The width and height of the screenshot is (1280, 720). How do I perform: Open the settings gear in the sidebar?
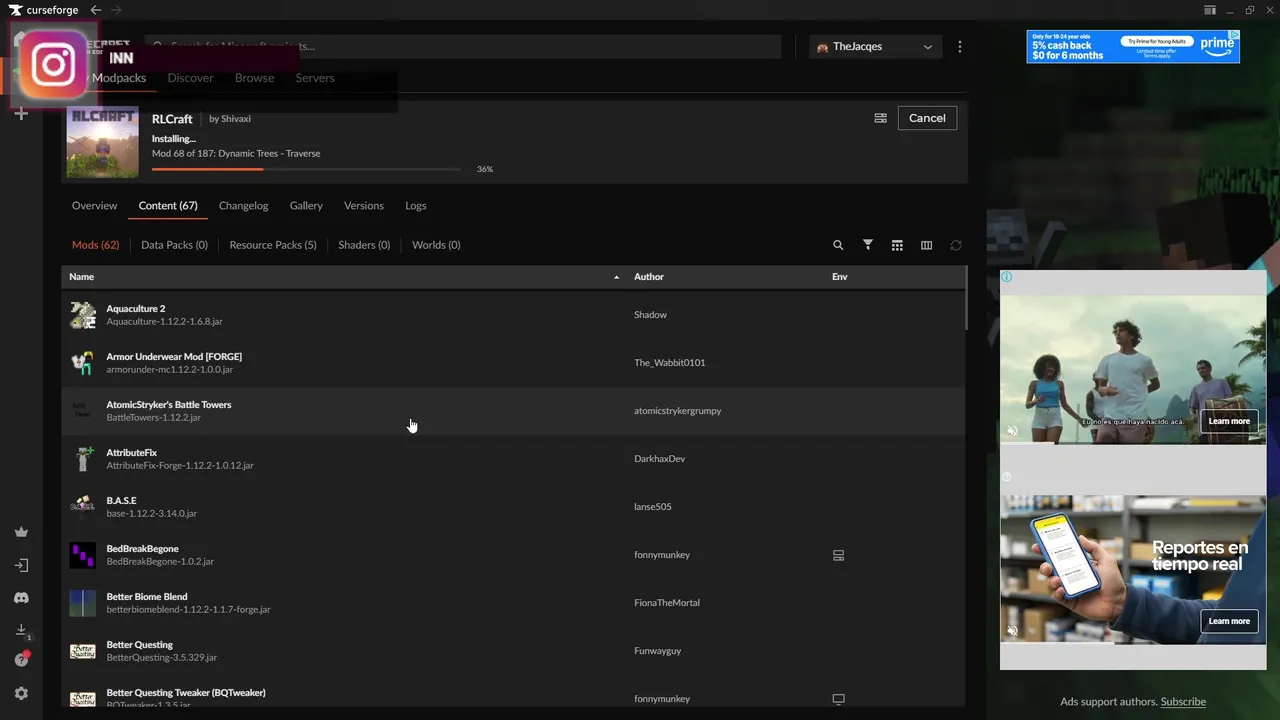point(21,693)
